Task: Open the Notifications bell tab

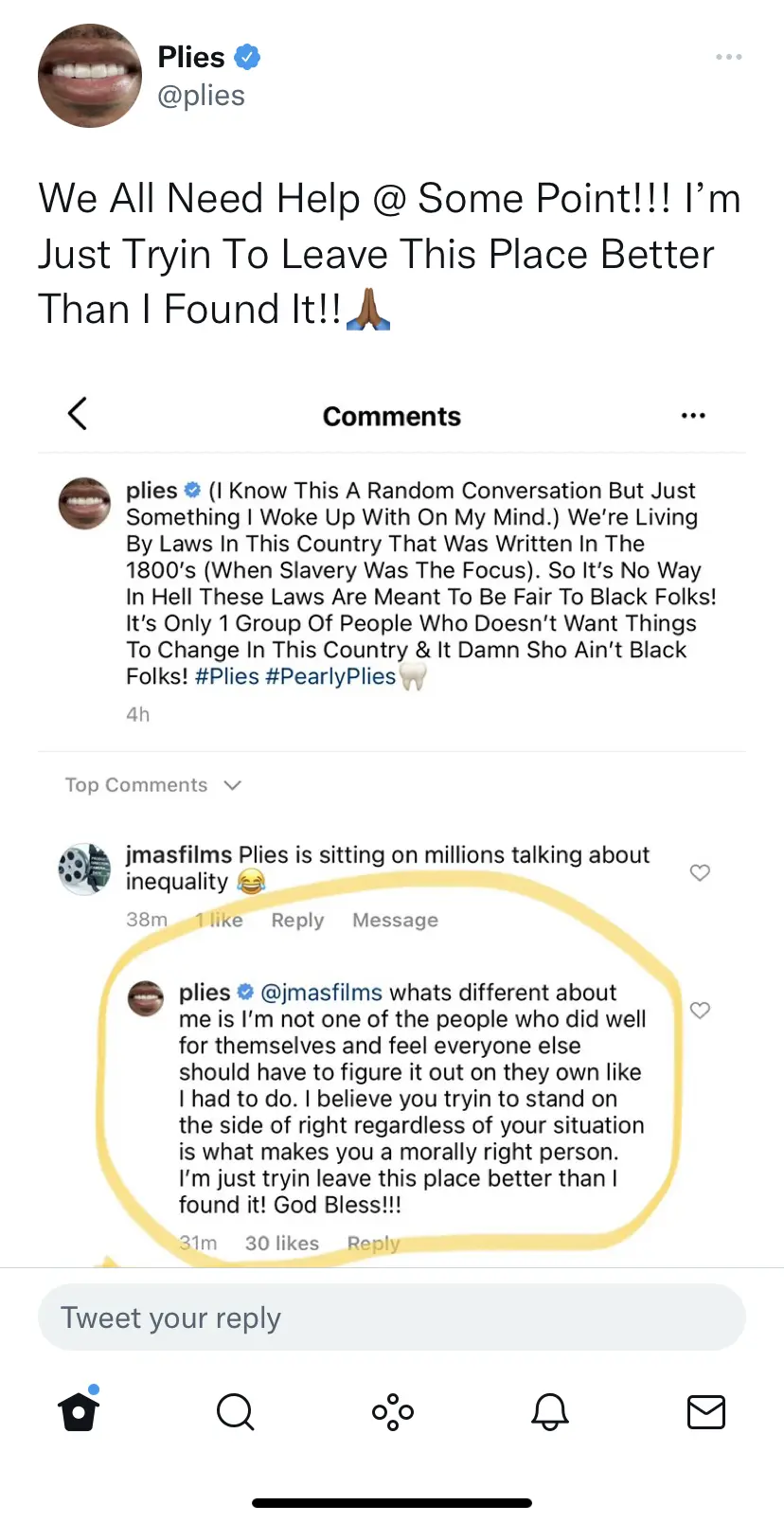Action: 549,1412
